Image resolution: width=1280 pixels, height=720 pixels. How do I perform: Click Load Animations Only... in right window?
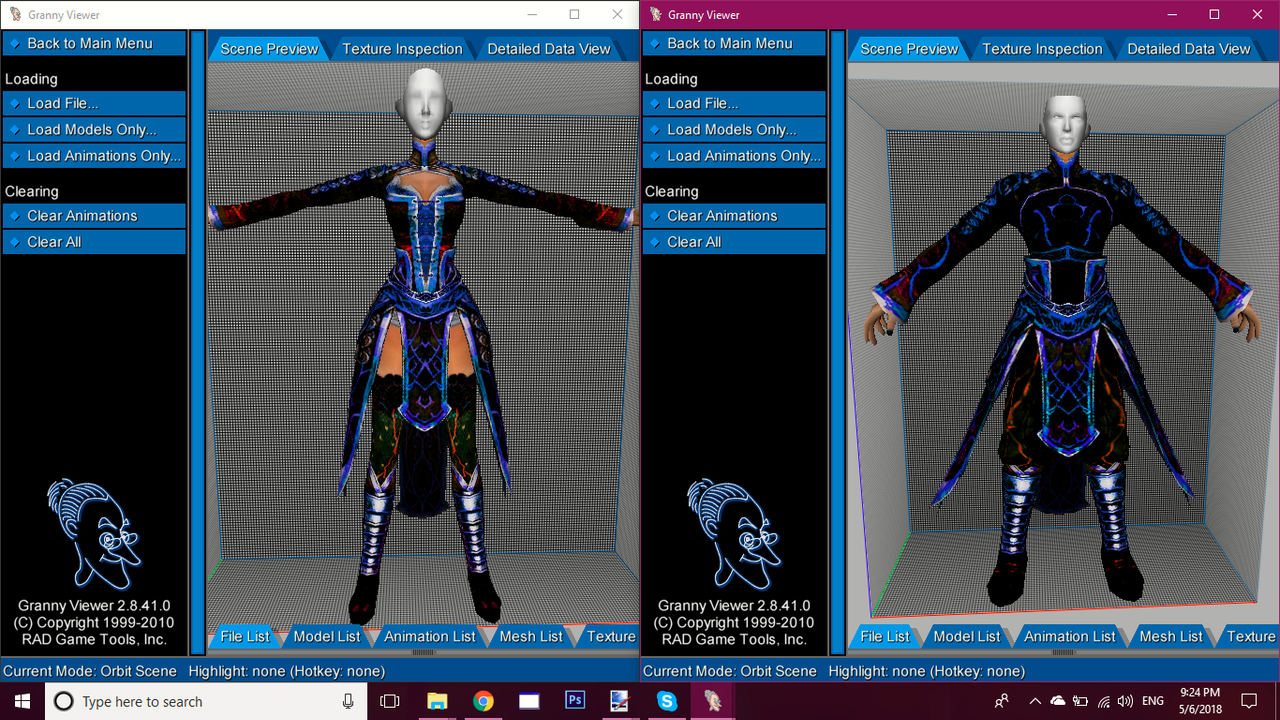734,155
